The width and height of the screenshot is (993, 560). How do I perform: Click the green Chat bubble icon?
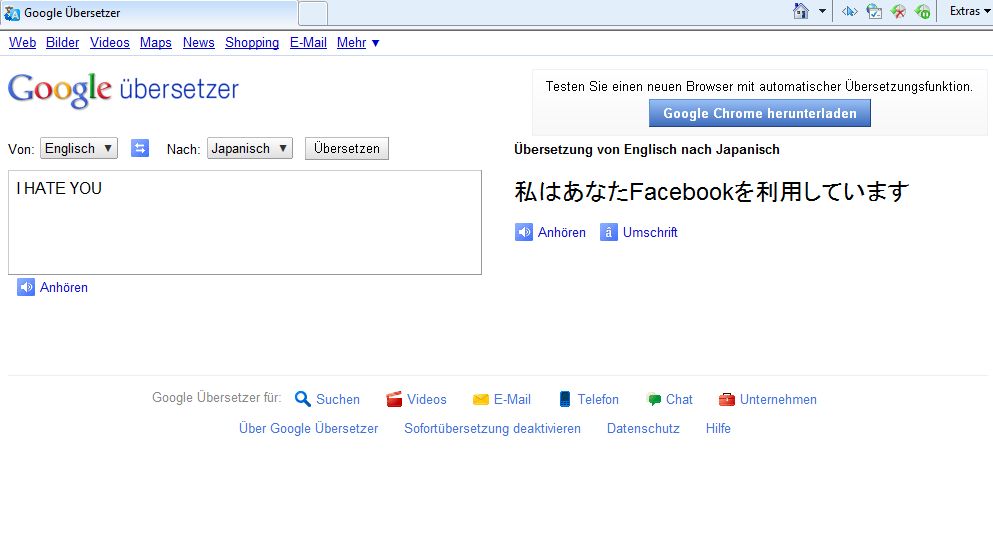pyautogui.click(x=654, y=400)
